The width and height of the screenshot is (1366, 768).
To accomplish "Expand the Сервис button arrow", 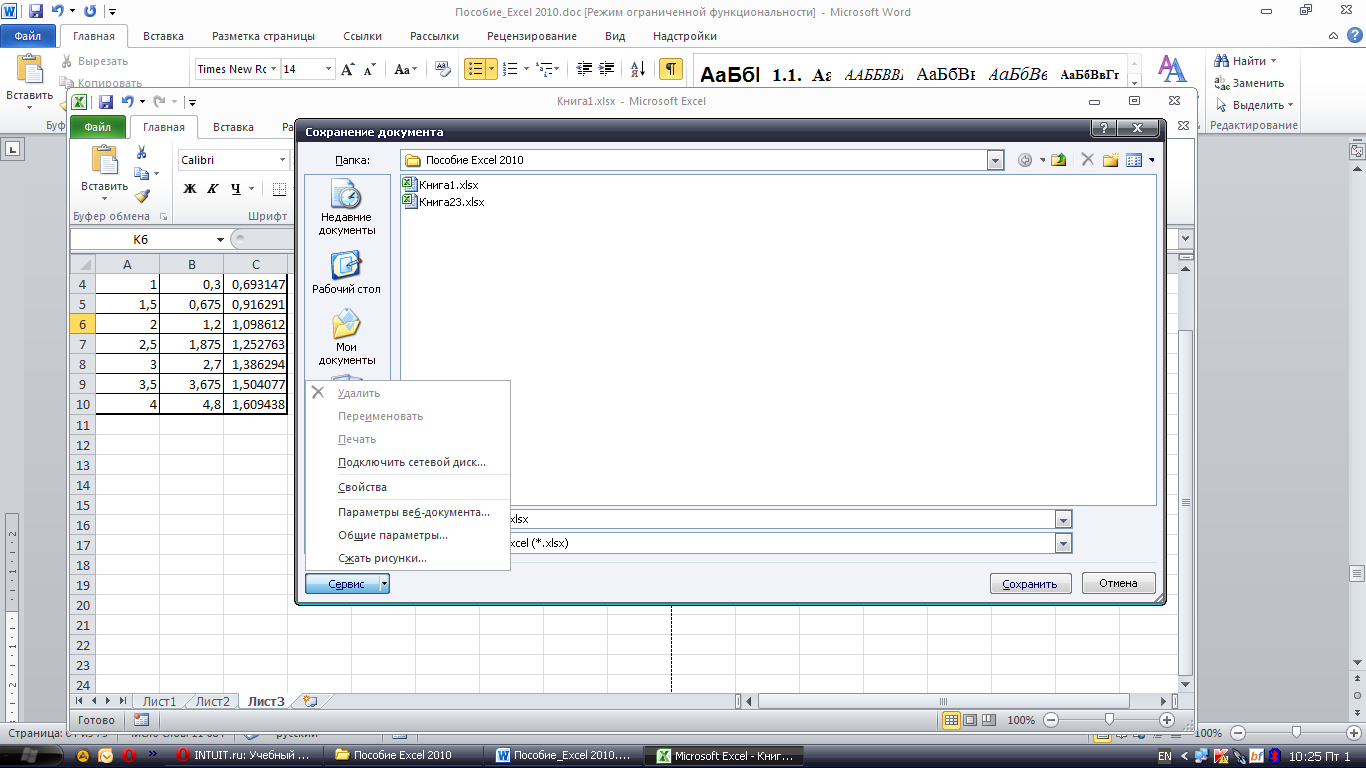I will coord(384,584).
